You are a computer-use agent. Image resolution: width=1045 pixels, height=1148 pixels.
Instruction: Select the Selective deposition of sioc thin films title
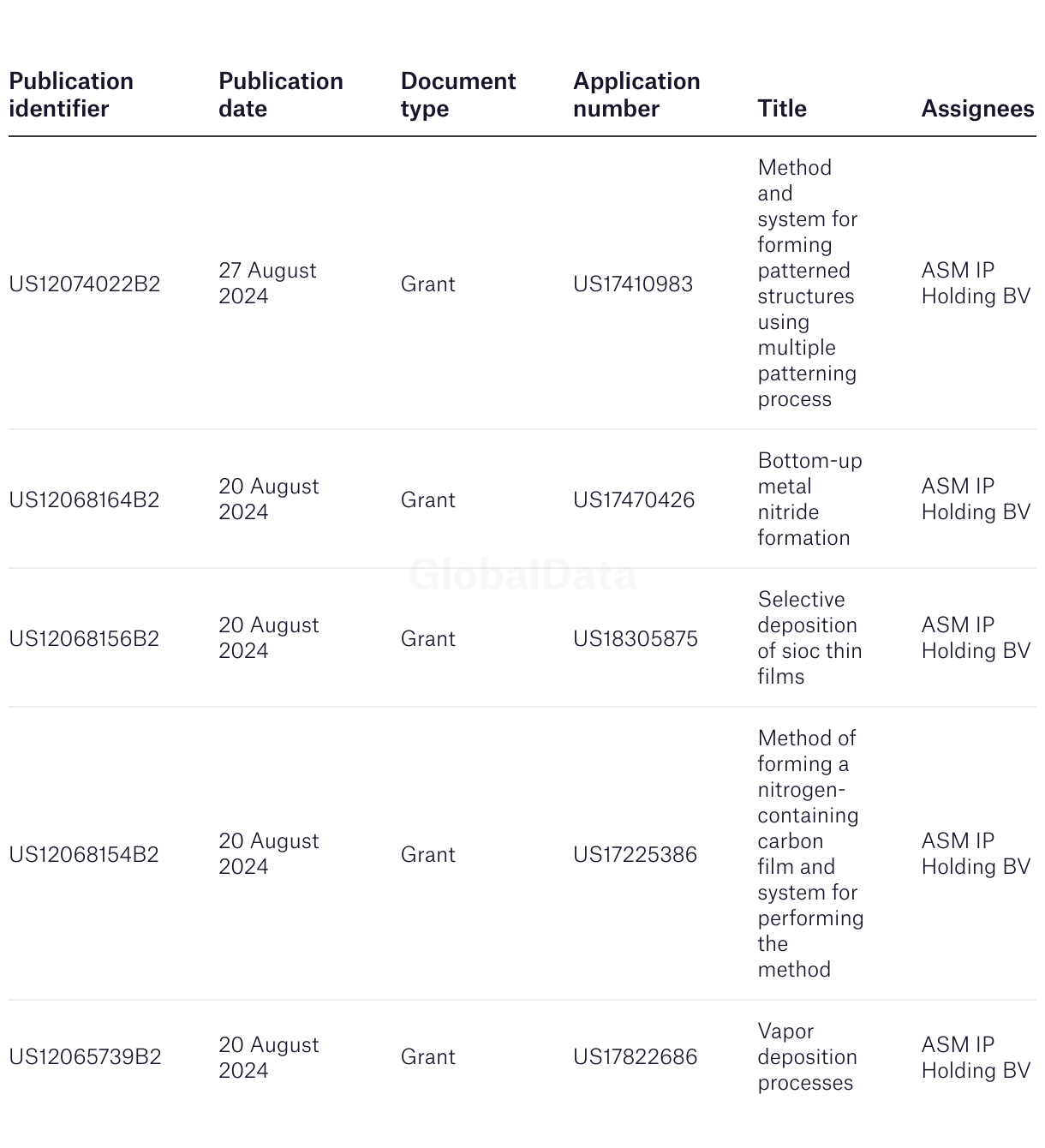[x=809, y=638]
